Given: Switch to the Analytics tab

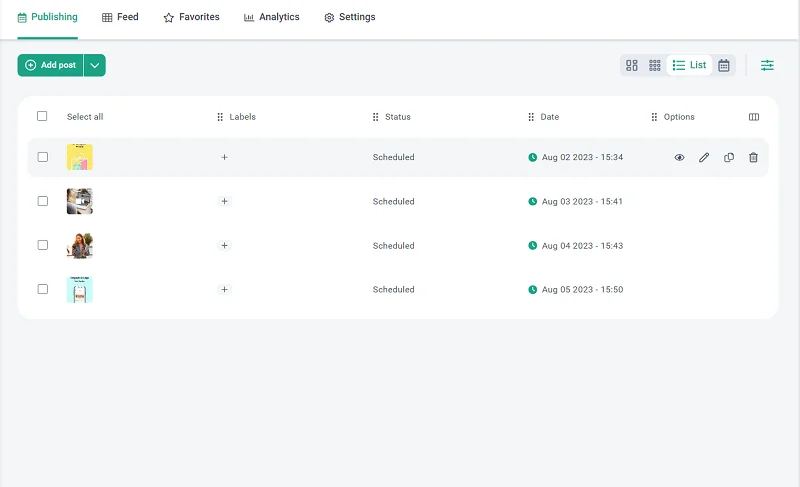Looking at the screenshot, I should (x=272, y=17).
